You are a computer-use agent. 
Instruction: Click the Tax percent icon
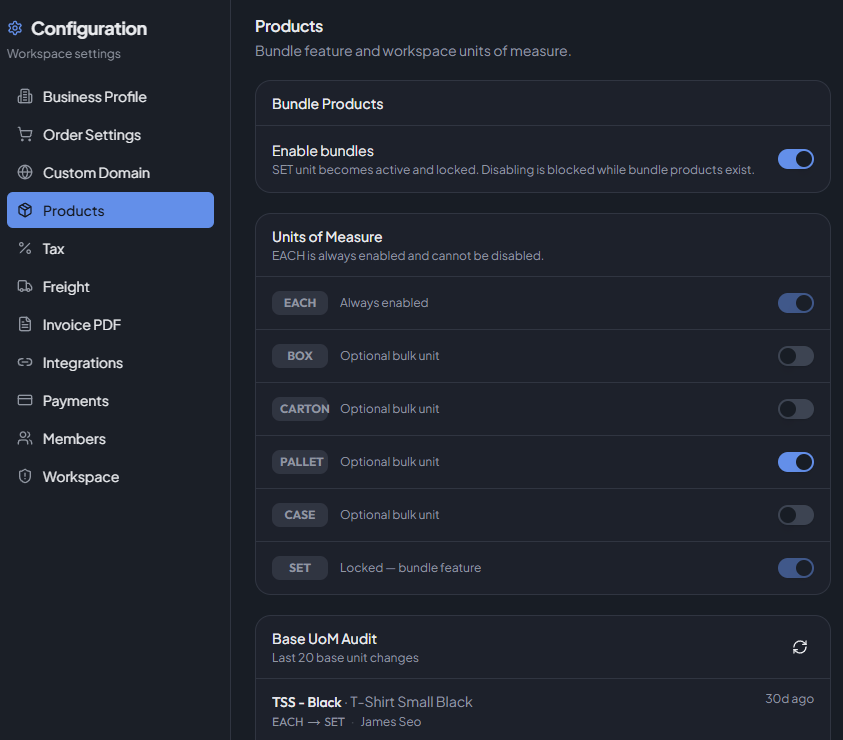click(x=25, y=248)
